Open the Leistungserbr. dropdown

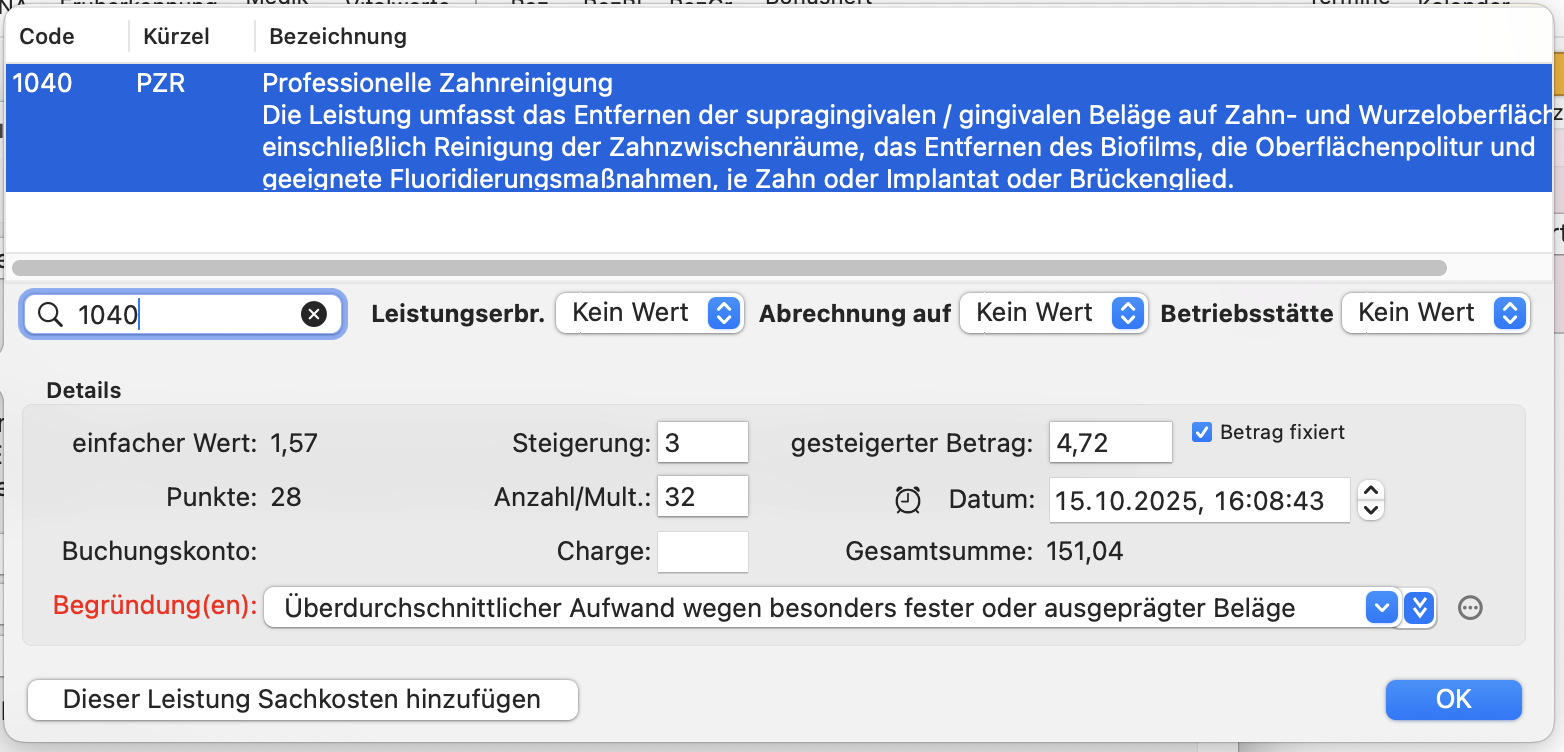click(649, 313)
